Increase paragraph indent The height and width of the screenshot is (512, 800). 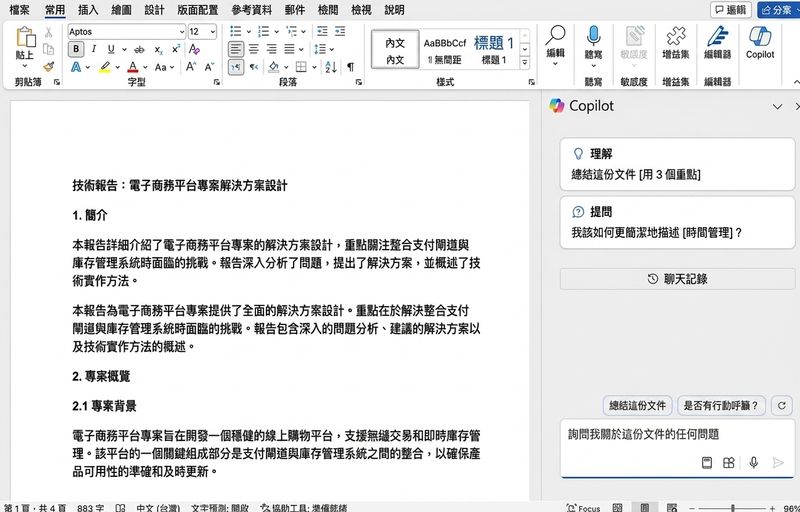(340, 32)
